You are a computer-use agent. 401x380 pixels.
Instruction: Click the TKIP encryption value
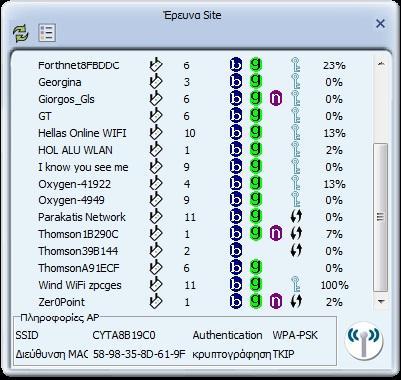point(283,354)
